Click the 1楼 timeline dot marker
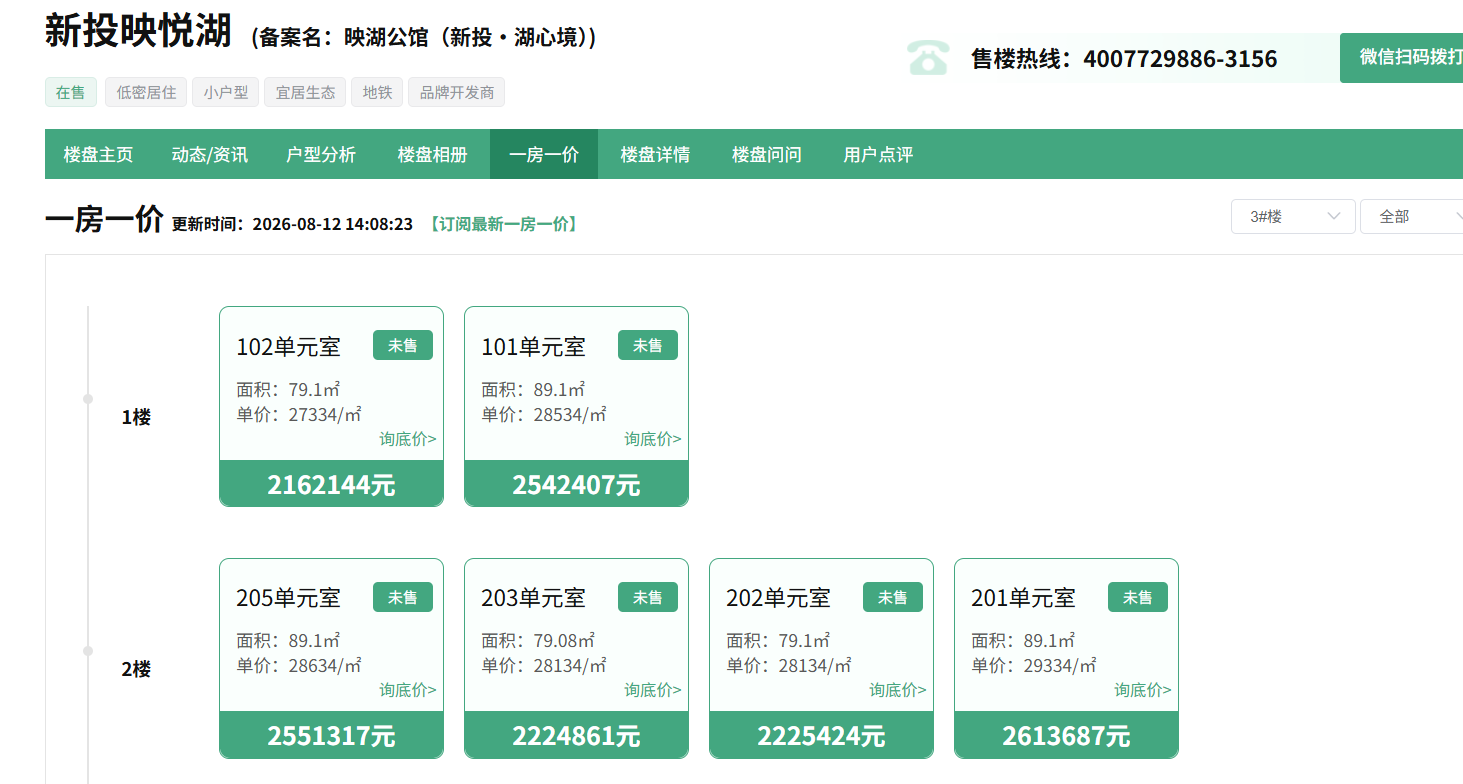The width and height of the screenshot is (1463, 784). pyautogui.click(x=88, y=399)
